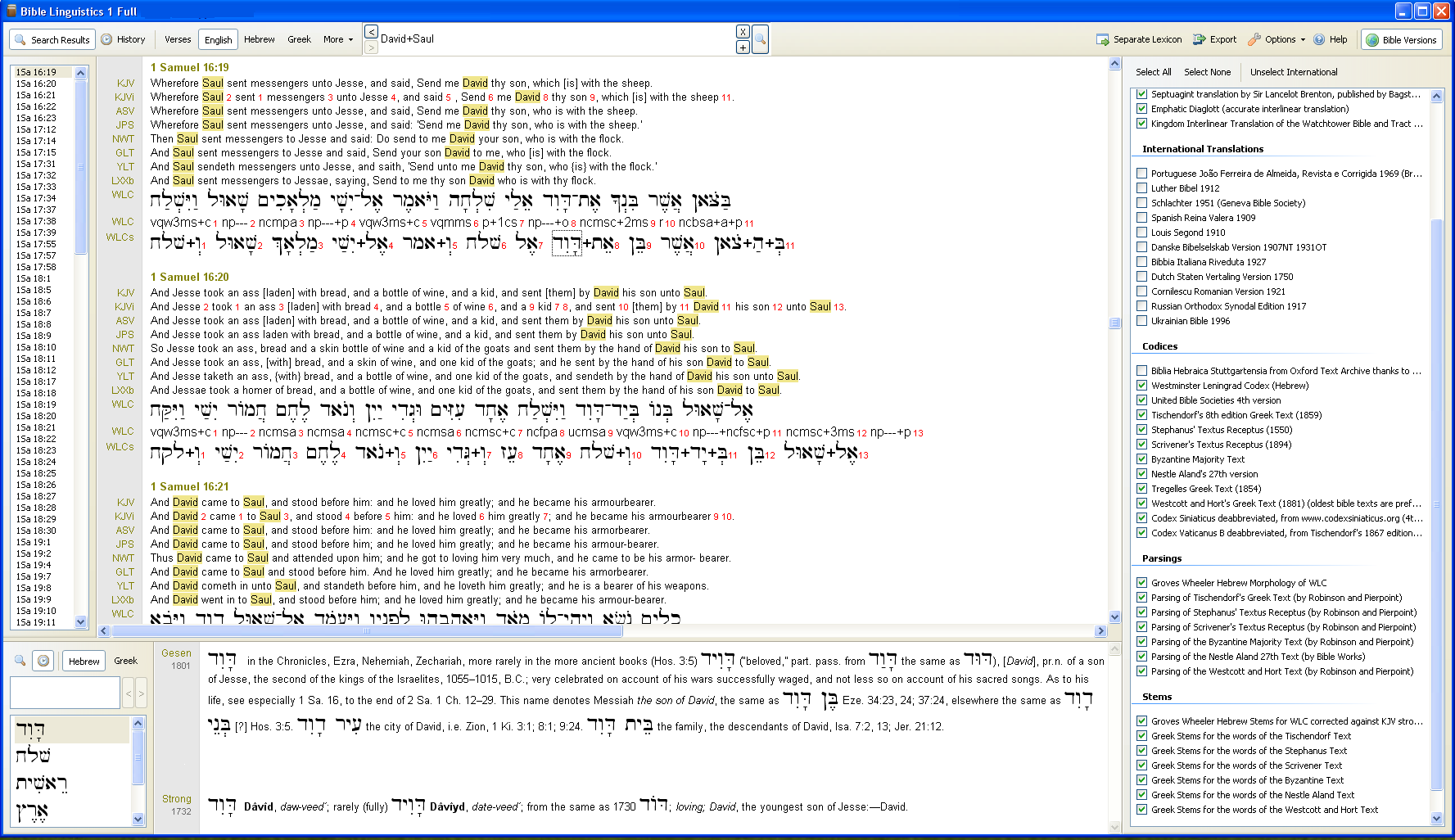The height and width of the screenshot is (840, 1455).
Task: Enable the Luther Bibel 1912 checkbox
Action: coord(1141,188)
